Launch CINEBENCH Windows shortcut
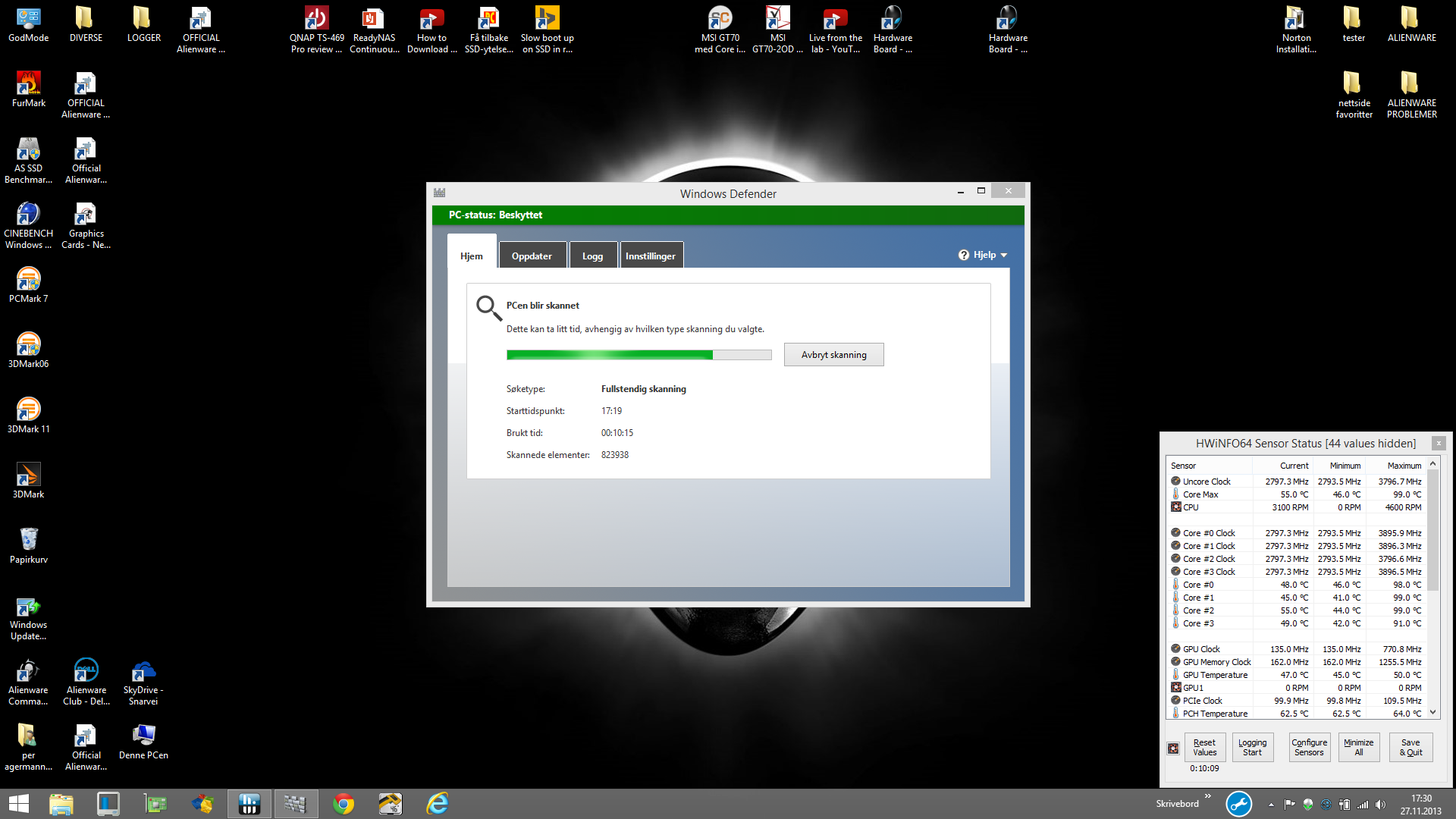 [29, 225]
